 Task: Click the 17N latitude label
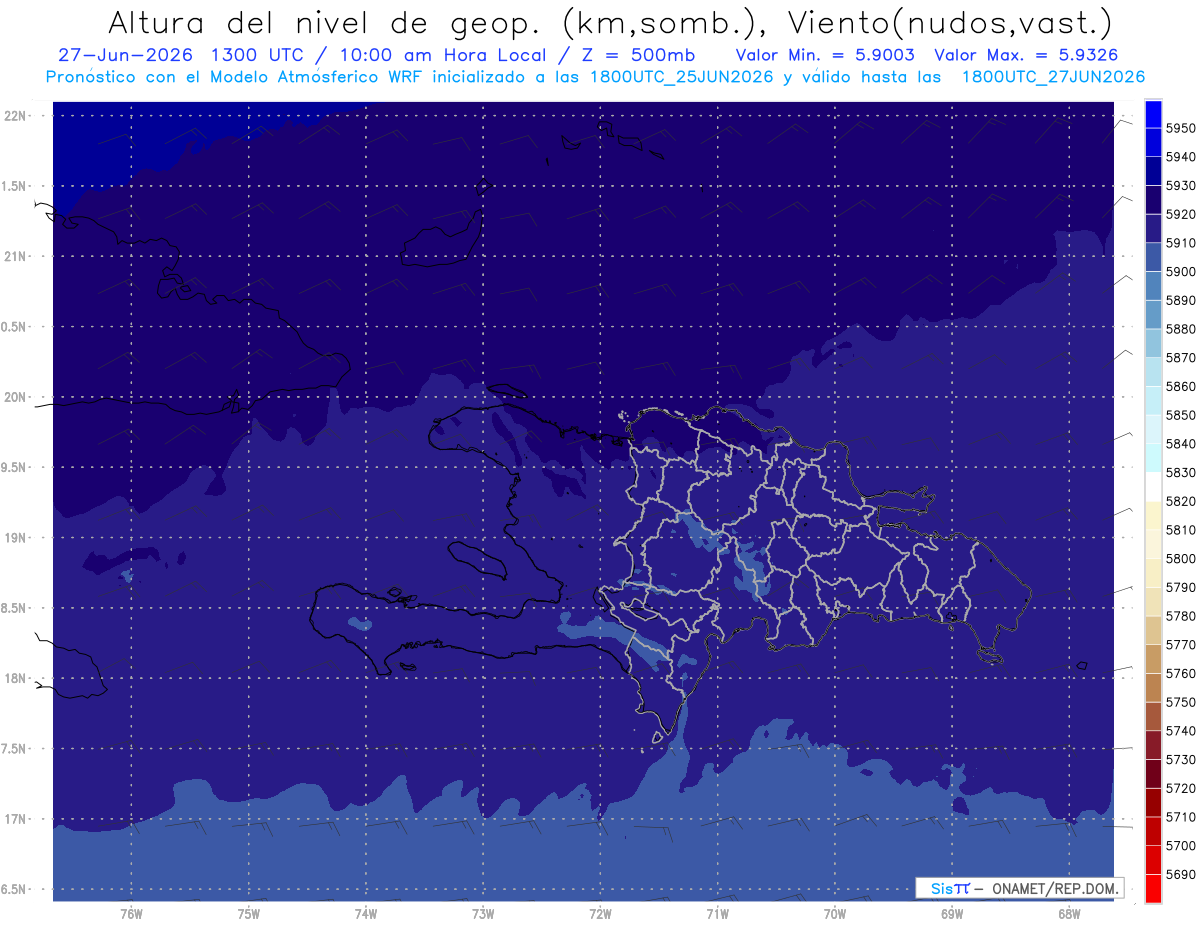tap(16, 819)
